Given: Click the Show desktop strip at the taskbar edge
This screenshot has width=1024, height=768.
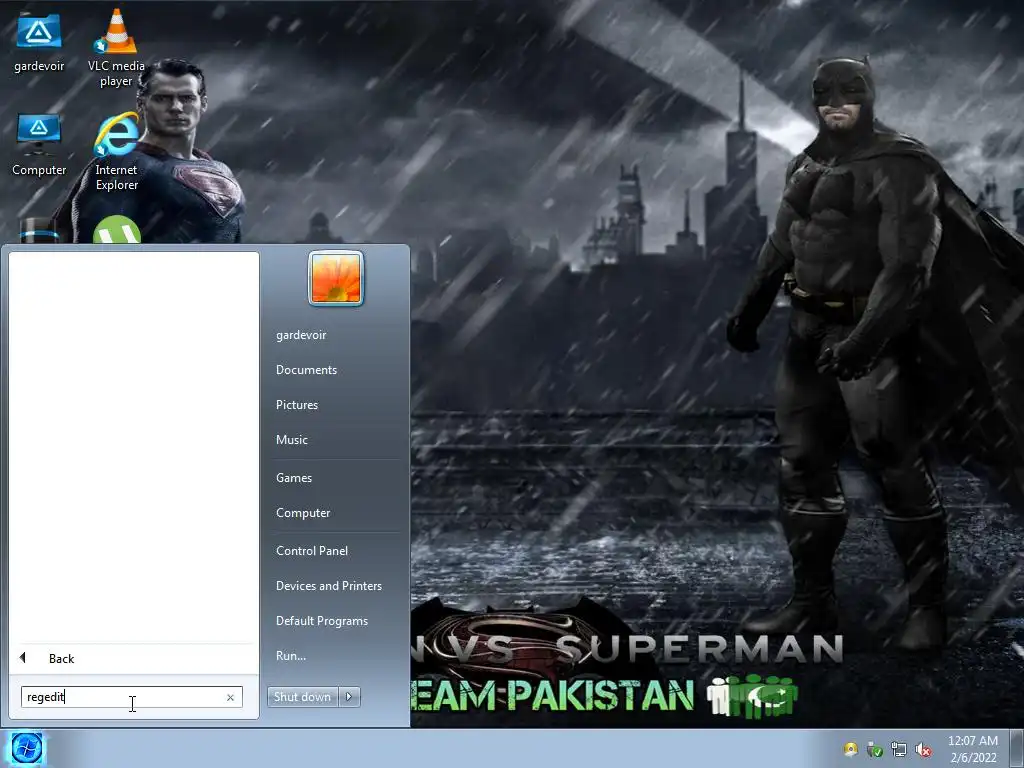Looking at the screenshot, I should [x=1017, y=749].
